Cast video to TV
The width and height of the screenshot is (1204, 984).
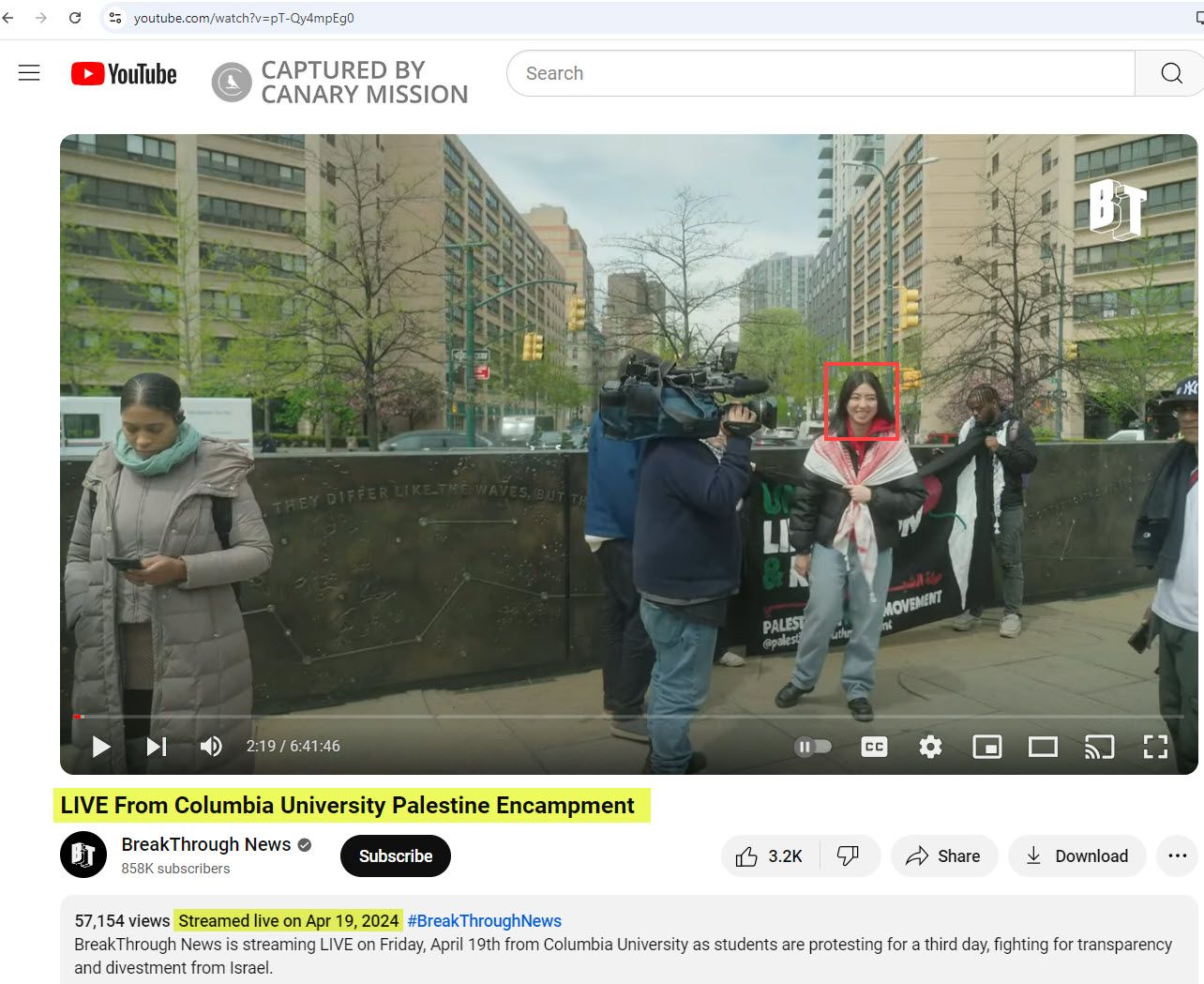pos(1099,747)
